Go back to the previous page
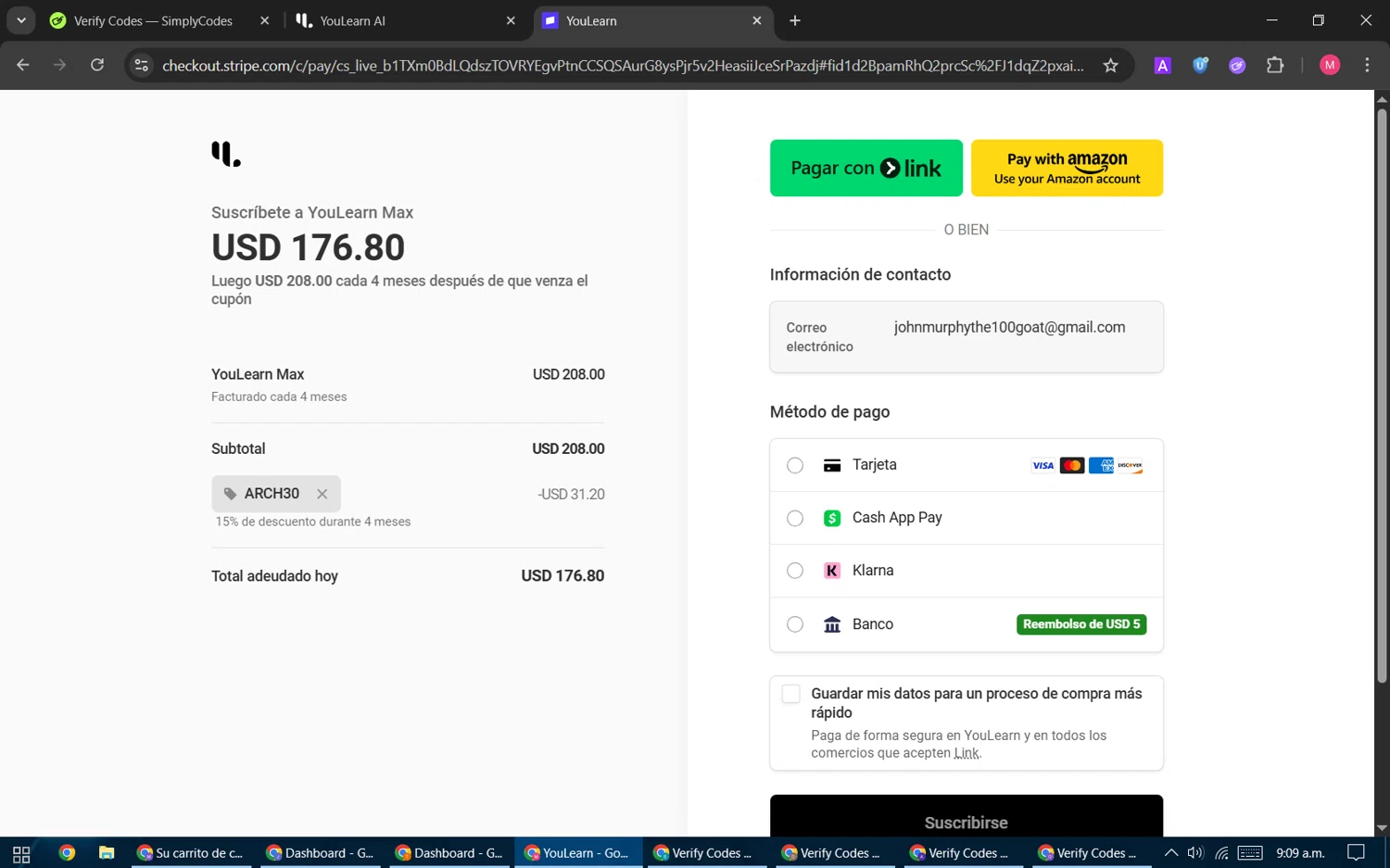The height and width of the screenshot is (868, 1390). coord(23,65)
